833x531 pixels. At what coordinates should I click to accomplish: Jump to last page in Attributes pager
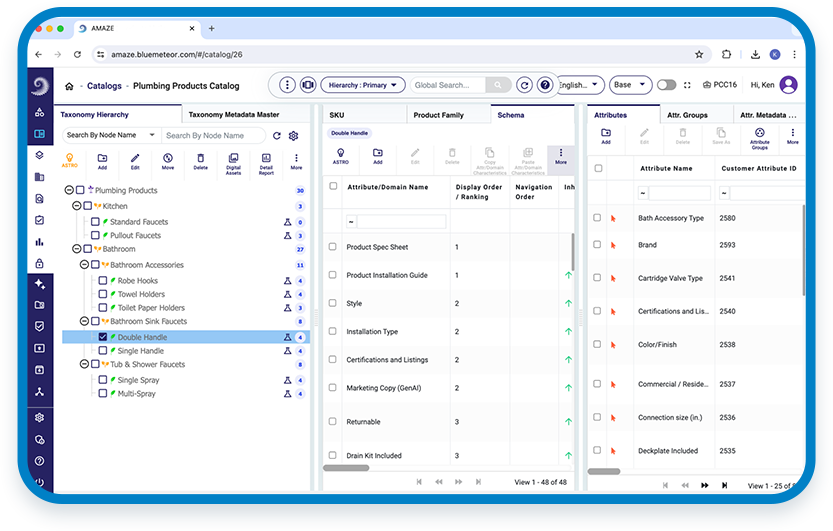[725, 485]
